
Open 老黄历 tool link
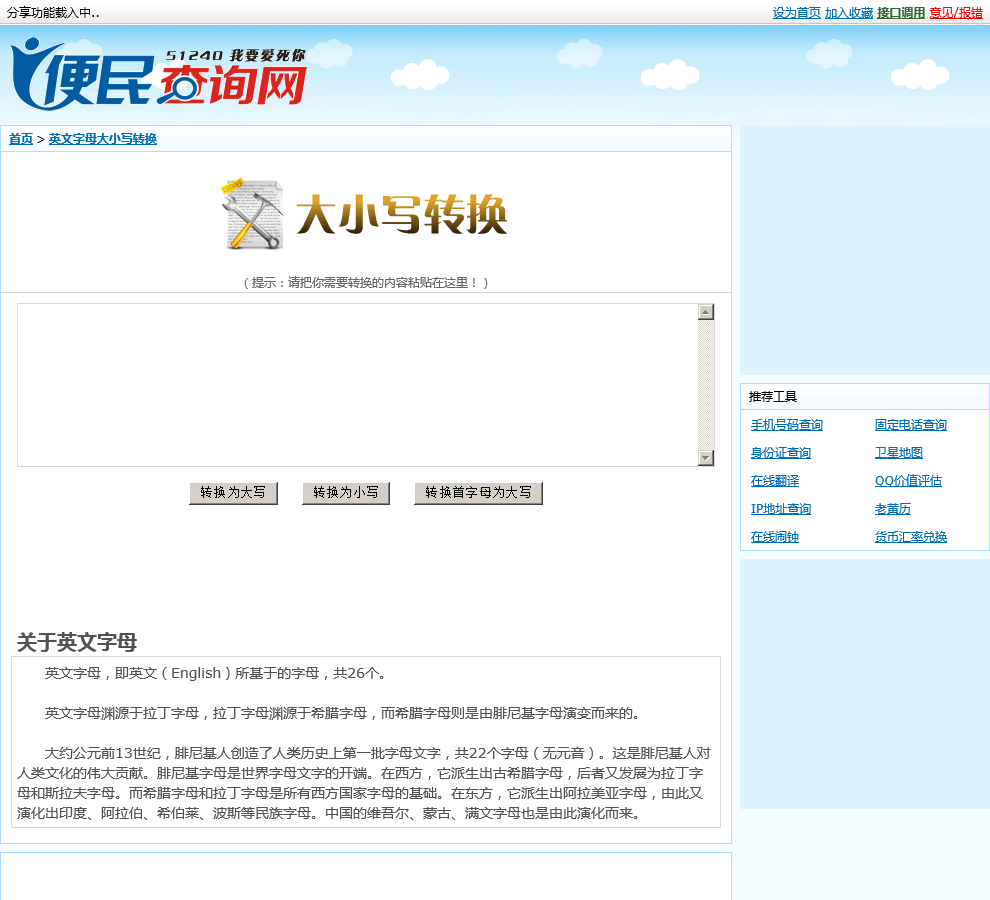(893, 508)
